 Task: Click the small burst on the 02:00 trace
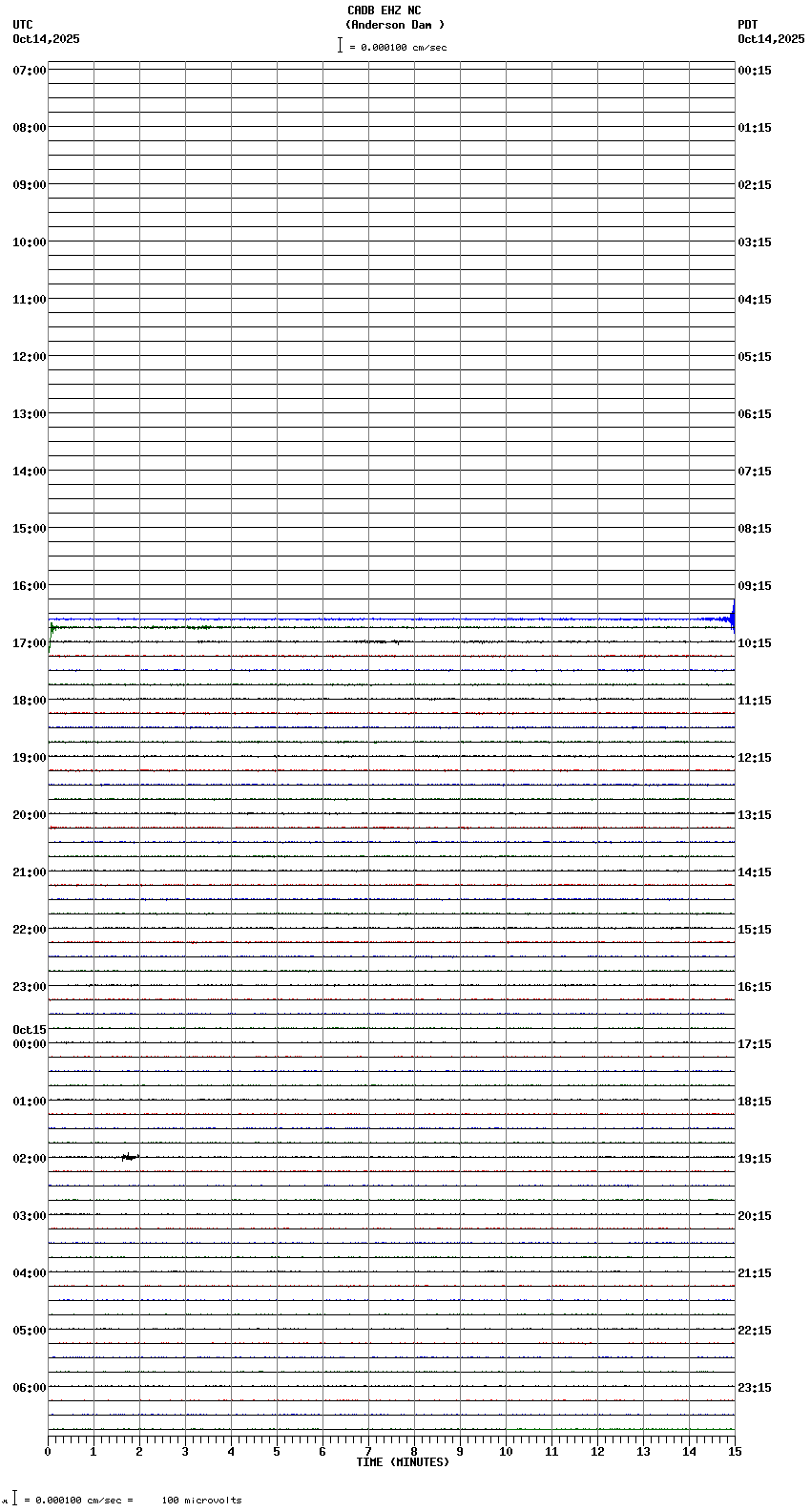[x=130, y=1157]
